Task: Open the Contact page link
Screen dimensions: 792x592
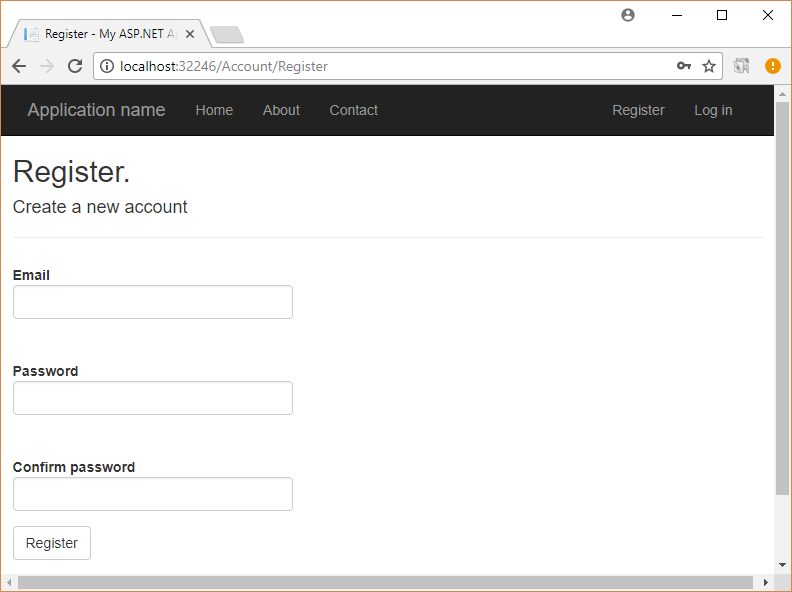Action: tap(354, 110)
